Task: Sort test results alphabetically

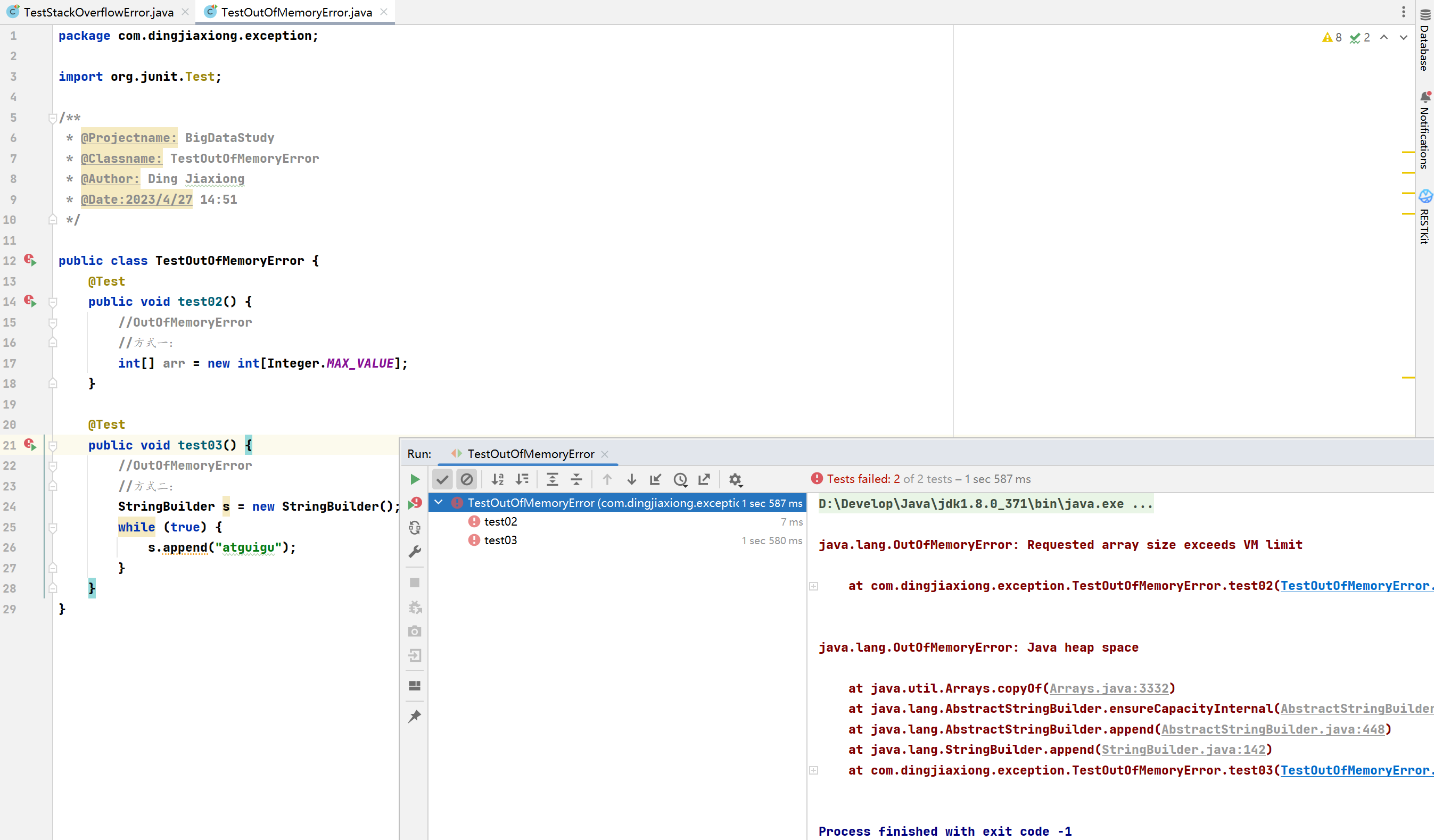Action: pyautogui.click(x=498, y=479)
